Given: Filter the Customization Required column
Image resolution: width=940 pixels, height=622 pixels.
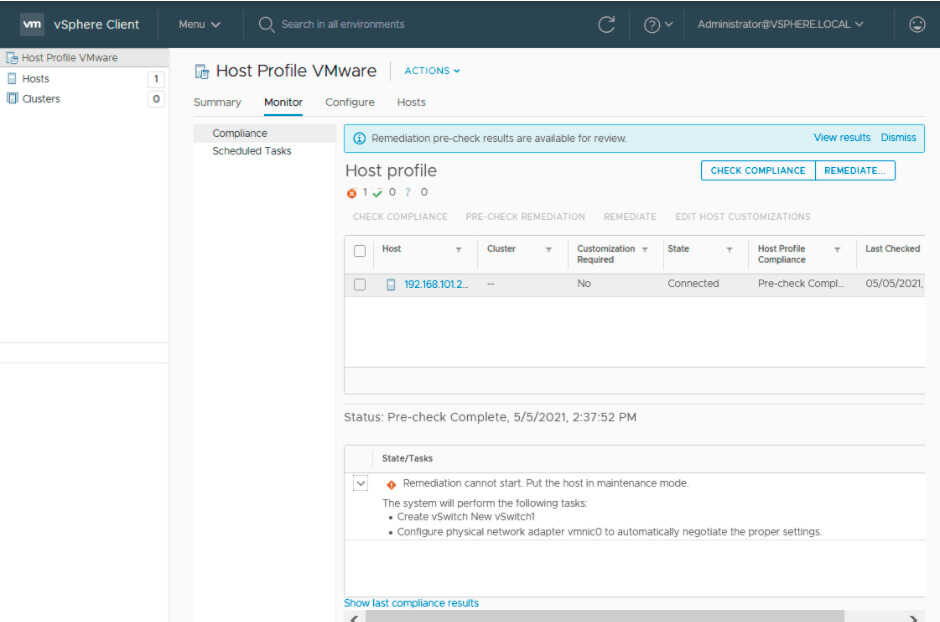Looking at the screenshot, I should point(644,249).
